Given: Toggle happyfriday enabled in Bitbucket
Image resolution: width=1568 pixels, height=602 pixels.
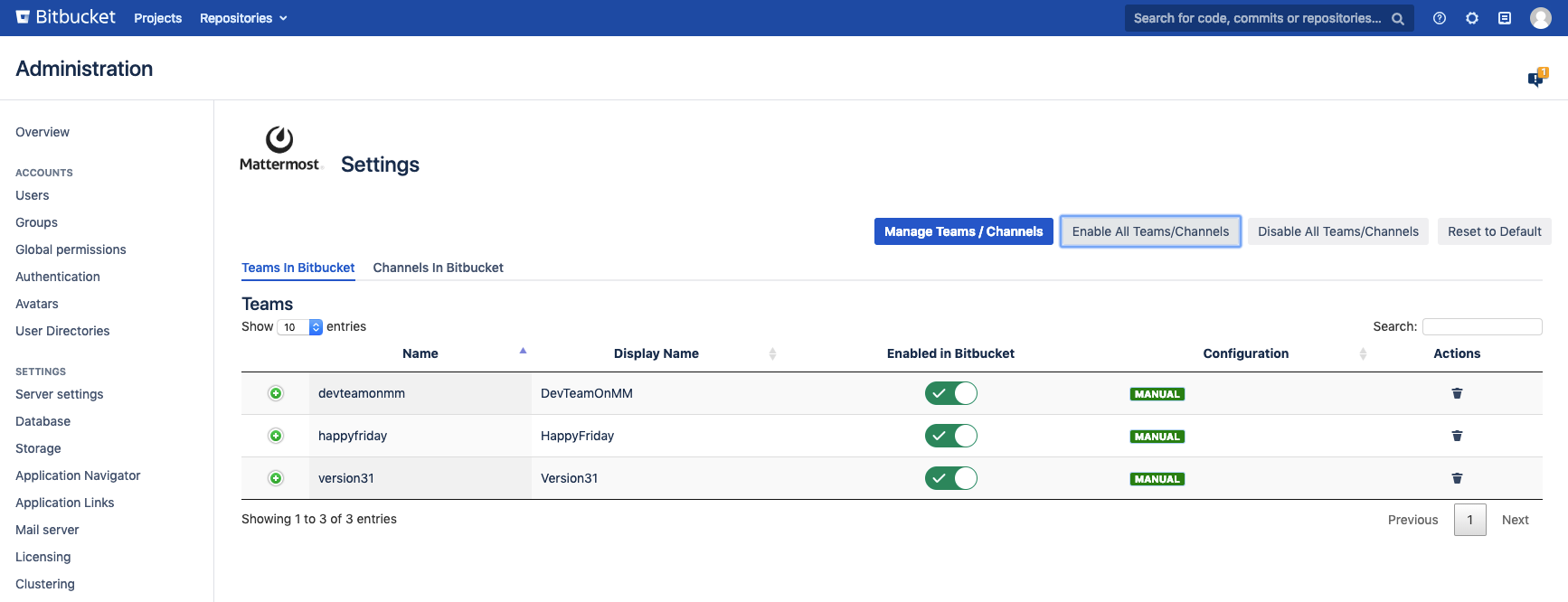Looking at the screenshot, I should (x=950, y=436).
